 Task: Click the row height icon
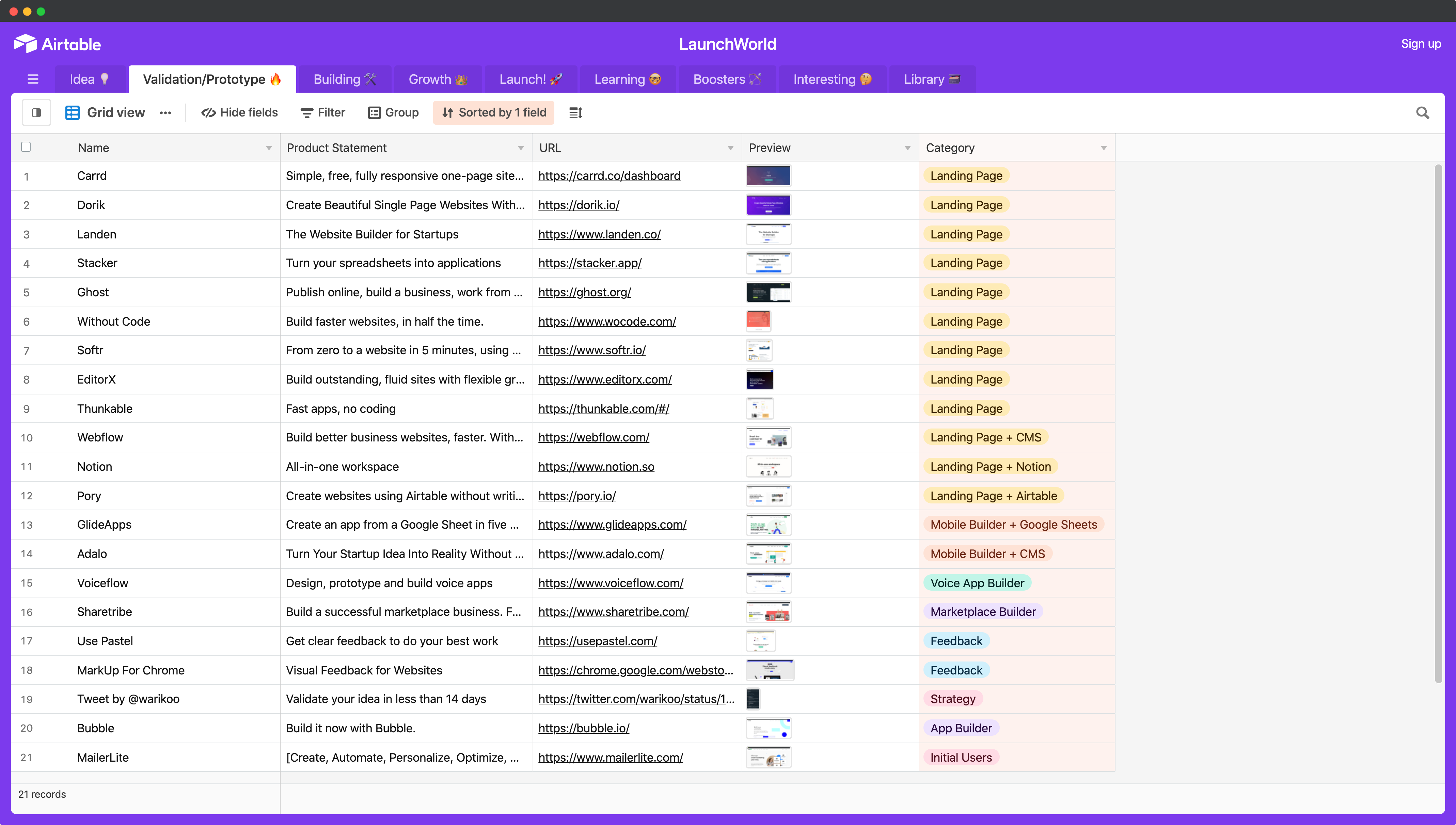[576, 113]
